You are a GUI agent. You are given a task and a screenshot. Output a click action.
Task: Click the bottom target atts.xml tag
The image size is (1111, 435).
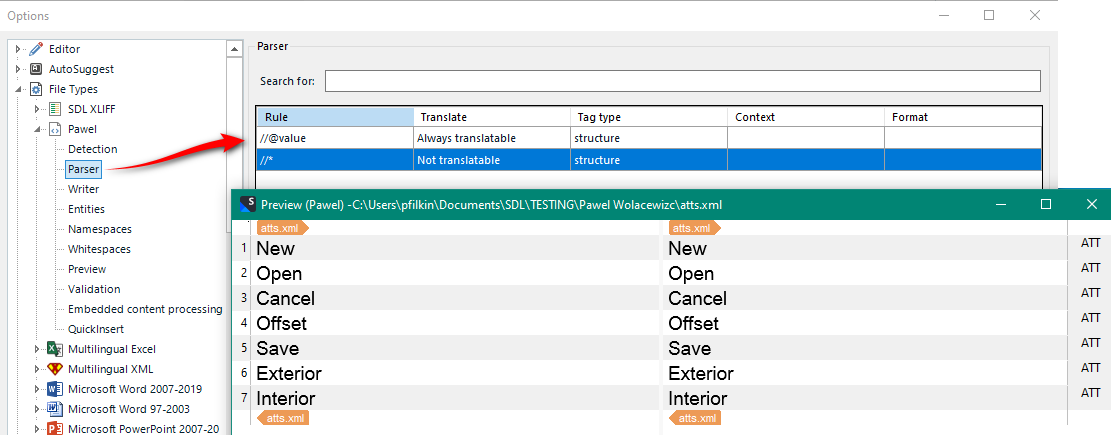695,418
